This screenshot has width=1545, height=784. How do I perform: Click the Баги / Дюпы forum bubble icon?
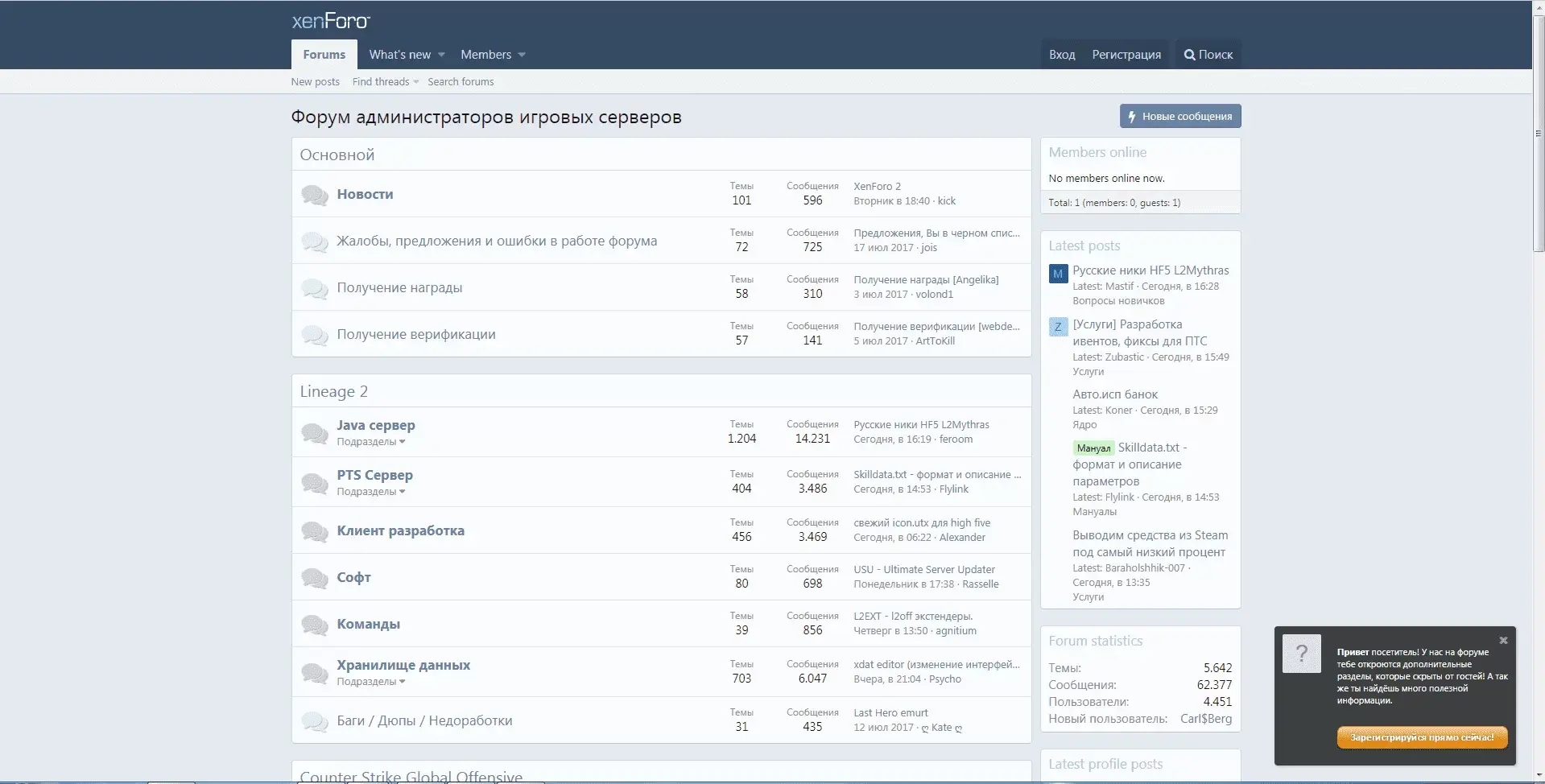tap(314, 721)
